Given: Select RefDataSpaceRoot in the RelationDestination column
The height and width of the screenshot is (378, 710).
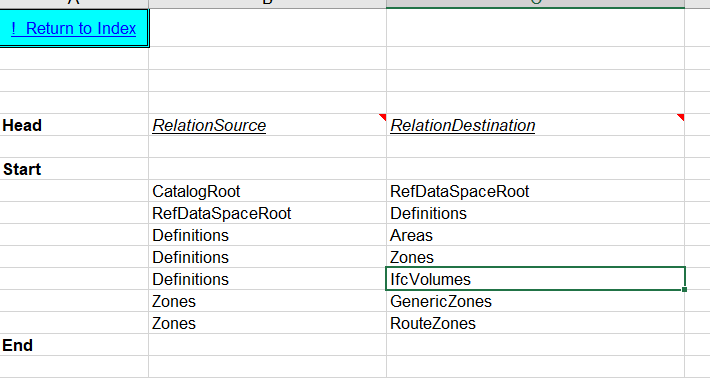Looking at the screenshot, I should pyautogui.click(x=535, y=191).
